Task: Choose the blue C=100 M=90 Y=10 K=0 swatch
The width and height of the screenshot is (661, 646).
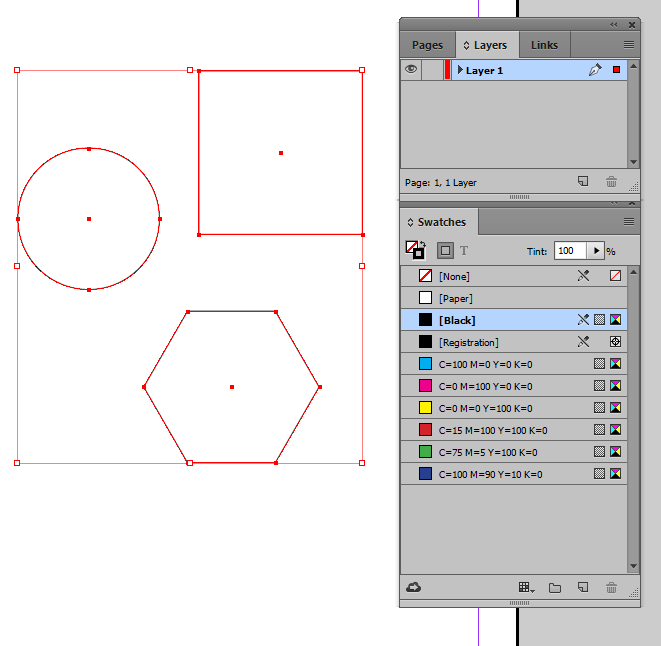Action: pyautogui.click(x=513, y=474)
